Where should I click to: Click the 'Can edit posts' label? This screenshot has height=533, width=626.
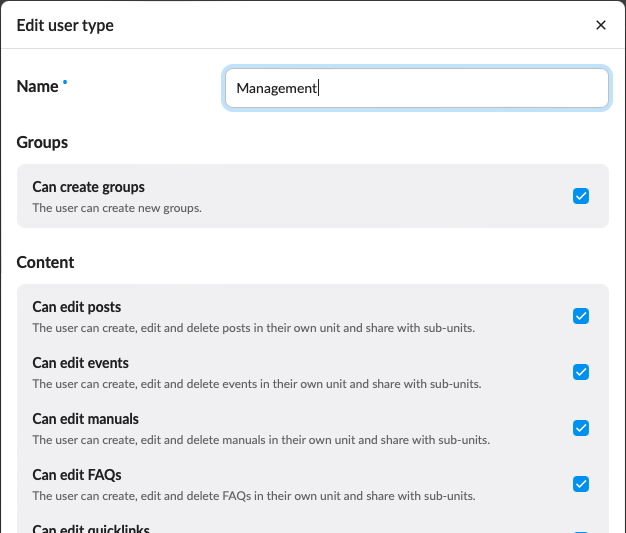pyautogui.click(x=77, y=307)
